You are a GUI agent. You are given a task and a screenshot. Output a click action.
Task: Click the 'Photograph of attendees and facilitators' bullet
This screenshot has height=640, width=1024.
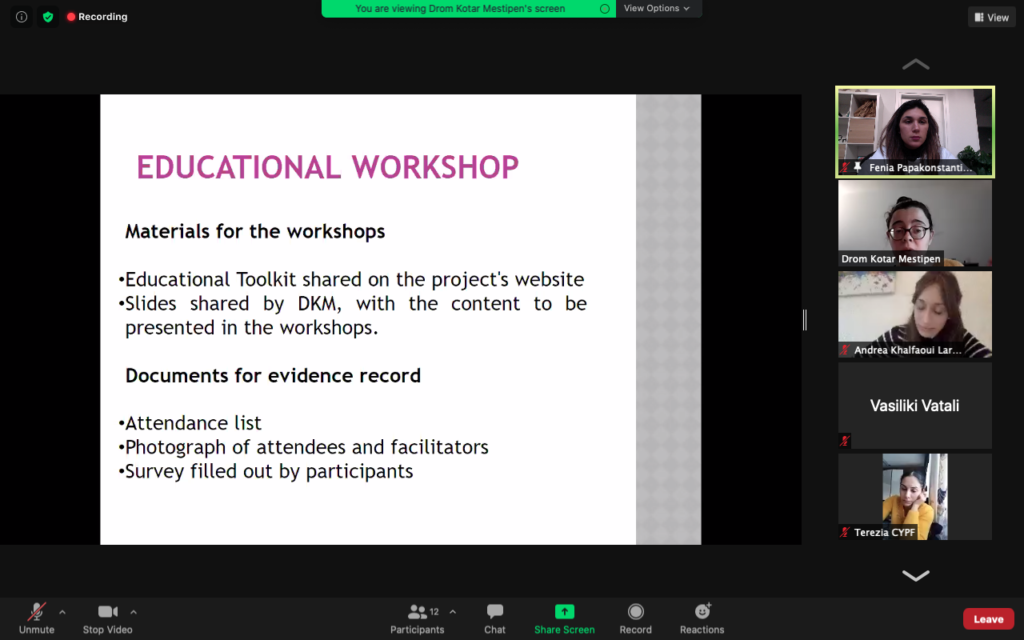[304, 447]
